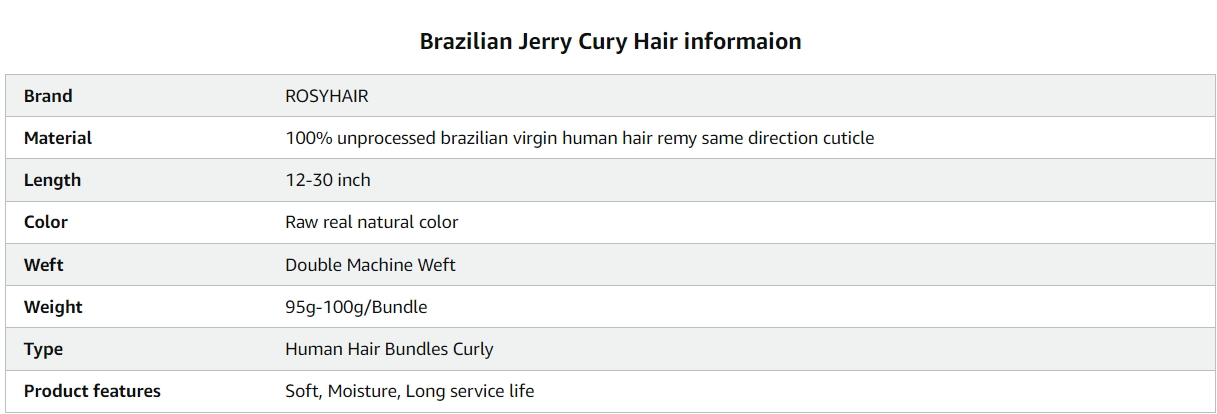1217x414 pixels.
Task: Click the 12-30 inch value
Action: [328, 180]
